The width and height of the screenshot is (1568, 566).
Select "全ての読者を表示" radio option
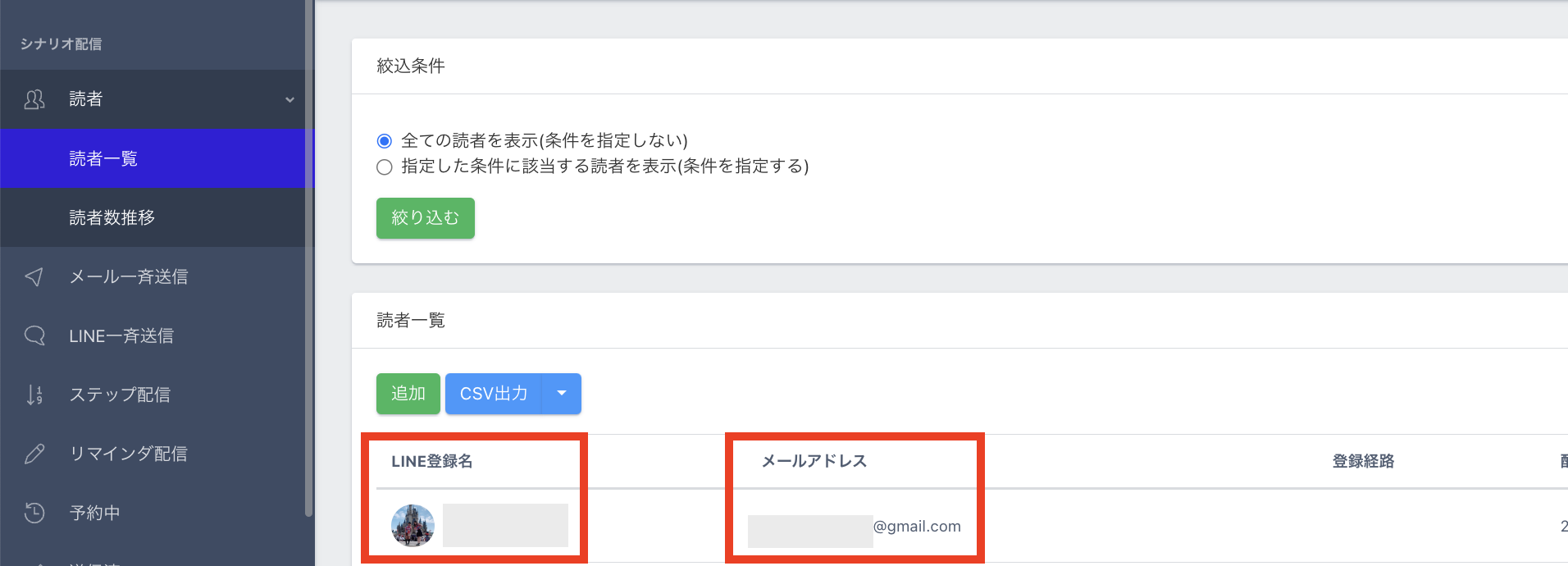(385, 141)
